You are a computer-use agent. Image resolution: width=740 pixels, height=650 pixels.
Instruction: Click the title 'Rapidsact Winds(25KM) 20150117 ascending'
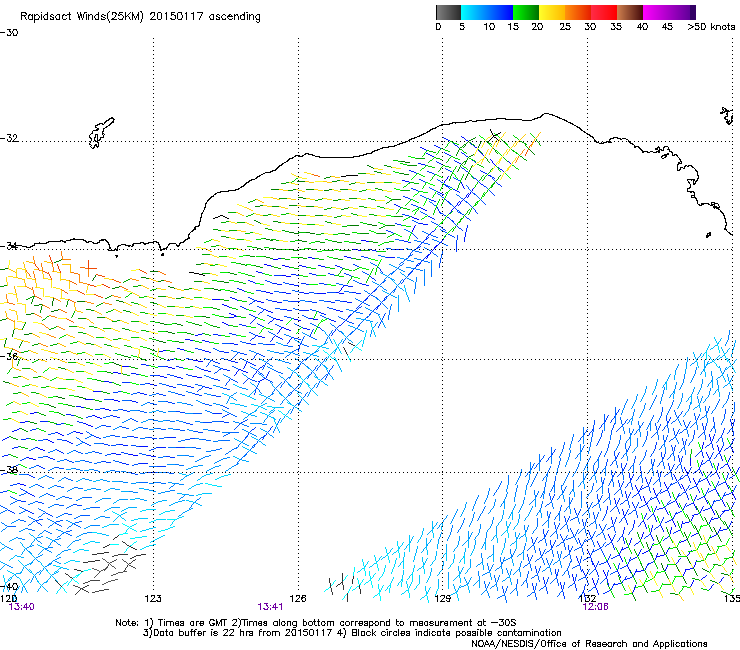coord(140,17)
